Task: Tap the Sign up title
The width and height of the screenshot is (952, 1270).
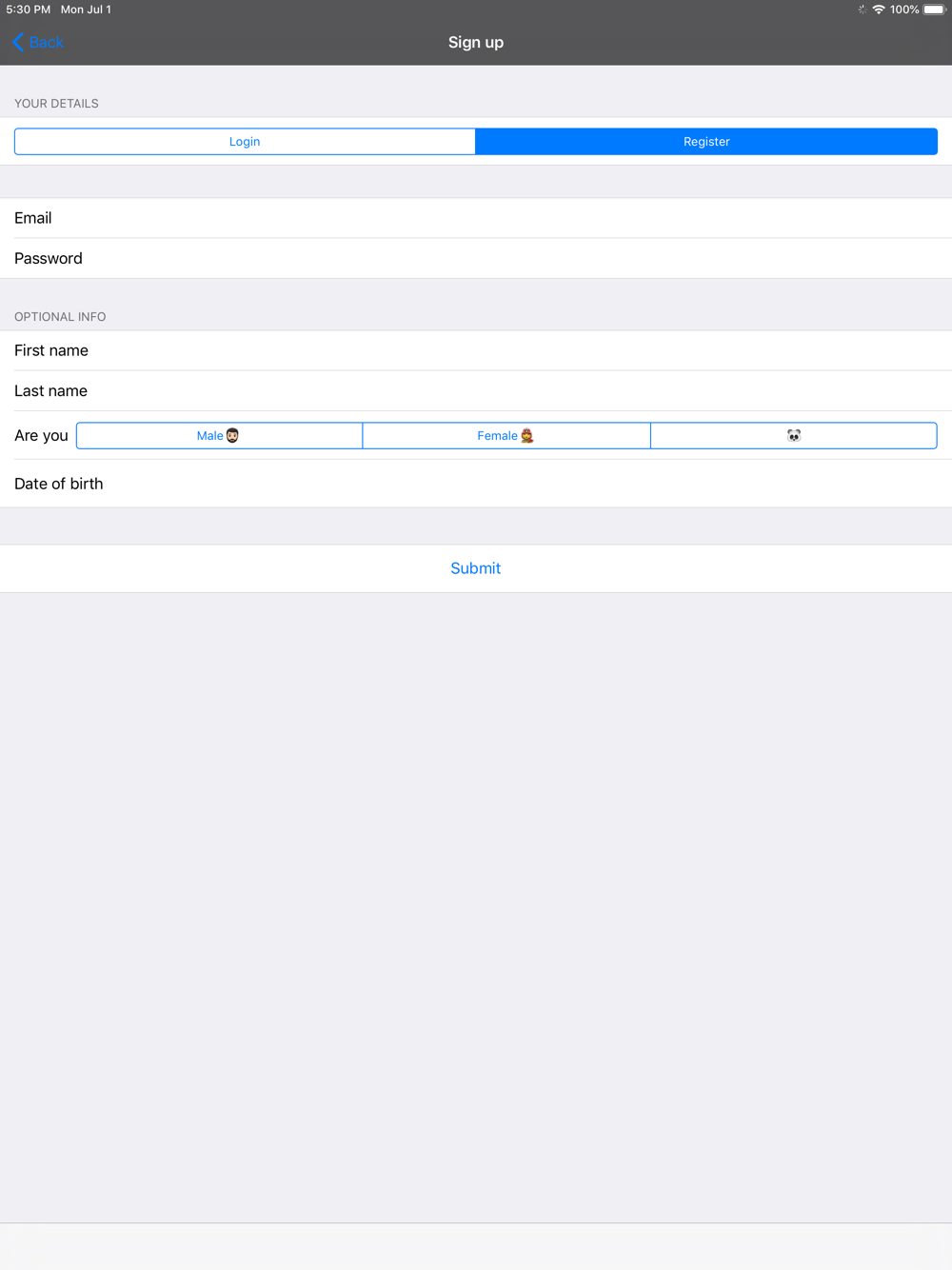Action: 476,42
